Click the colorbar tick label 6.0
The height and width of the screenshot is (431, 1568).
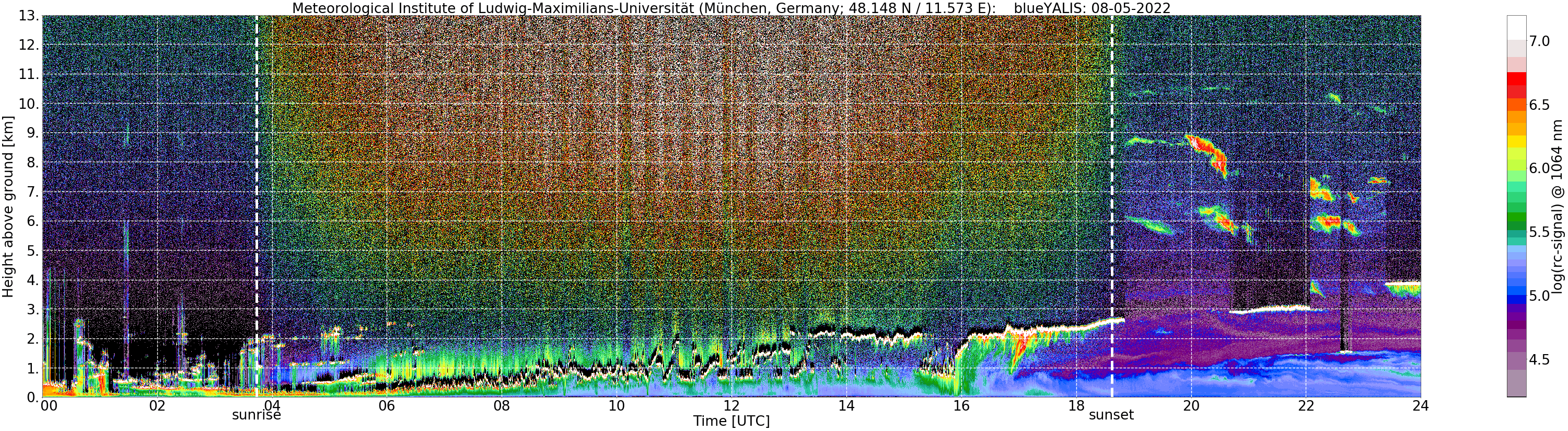tap(1539, 168)
